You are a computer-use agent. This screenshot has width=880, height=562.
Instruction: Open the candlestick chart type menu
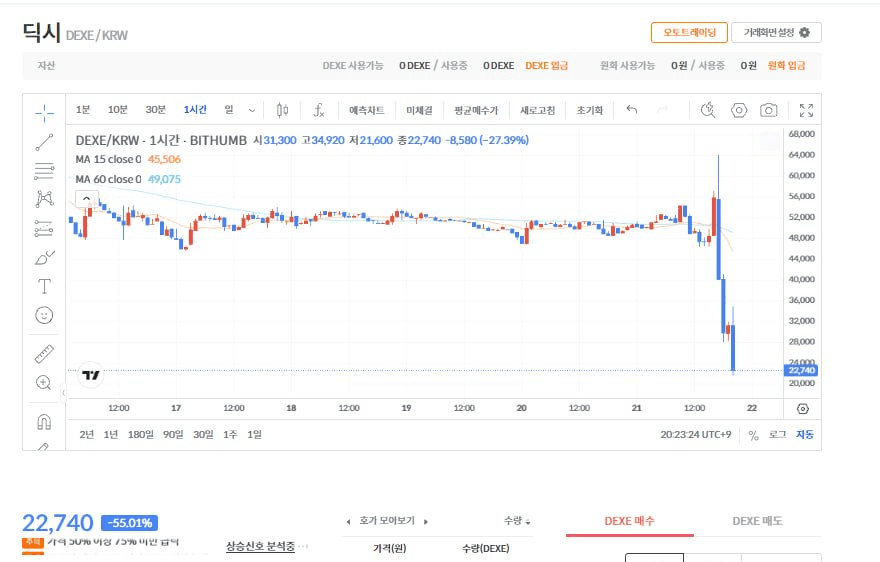click(282, 110)
